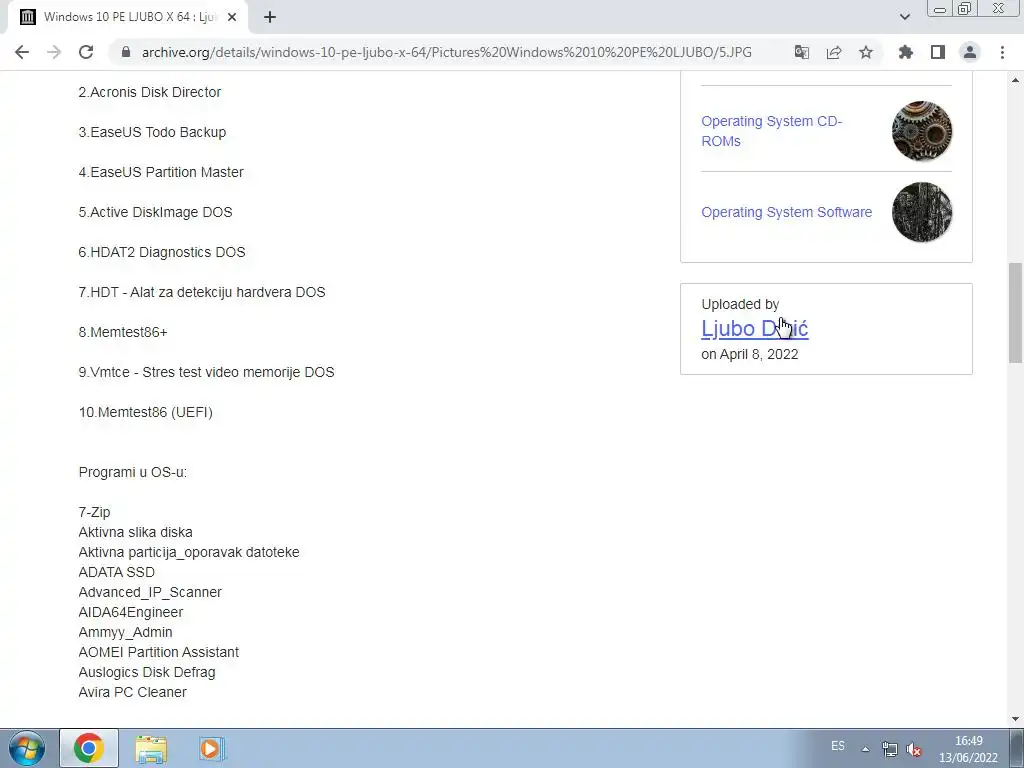
Task: Switch to the Windows 10 PE LJUBO tab
Action: [x=127, y=18]
